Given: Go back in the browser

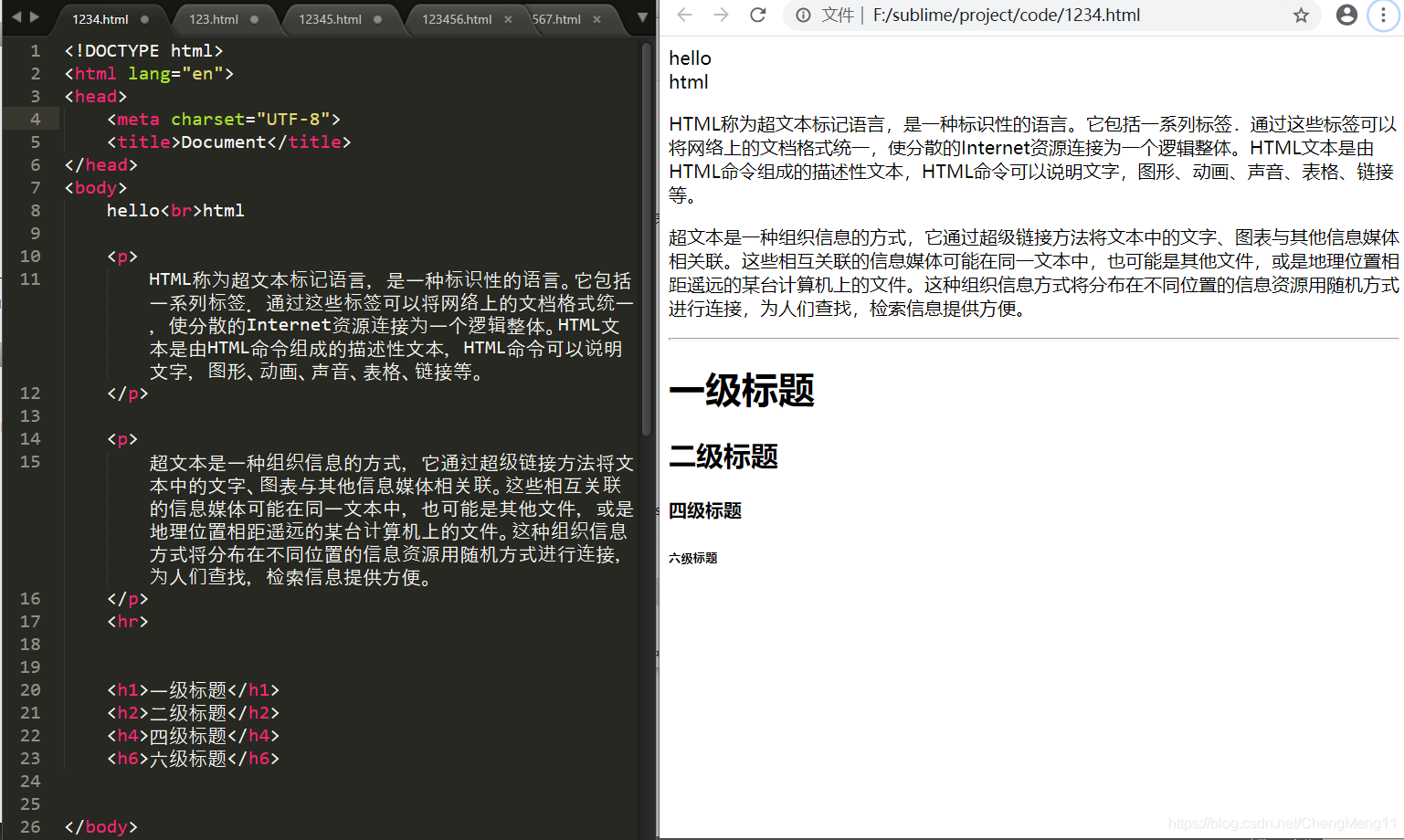Looking at the screenshot, I should click(684, 16).
